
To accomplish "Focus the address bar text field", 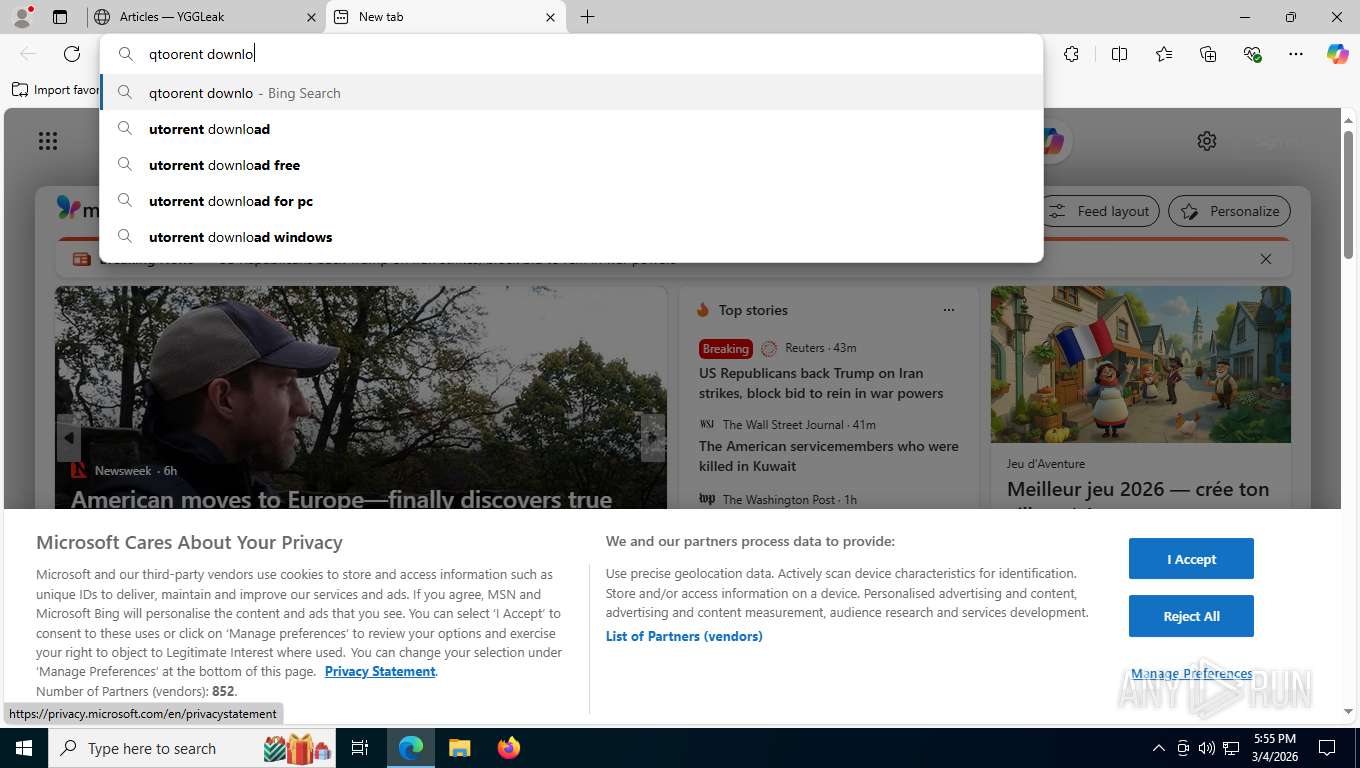I will coord(571,54).
